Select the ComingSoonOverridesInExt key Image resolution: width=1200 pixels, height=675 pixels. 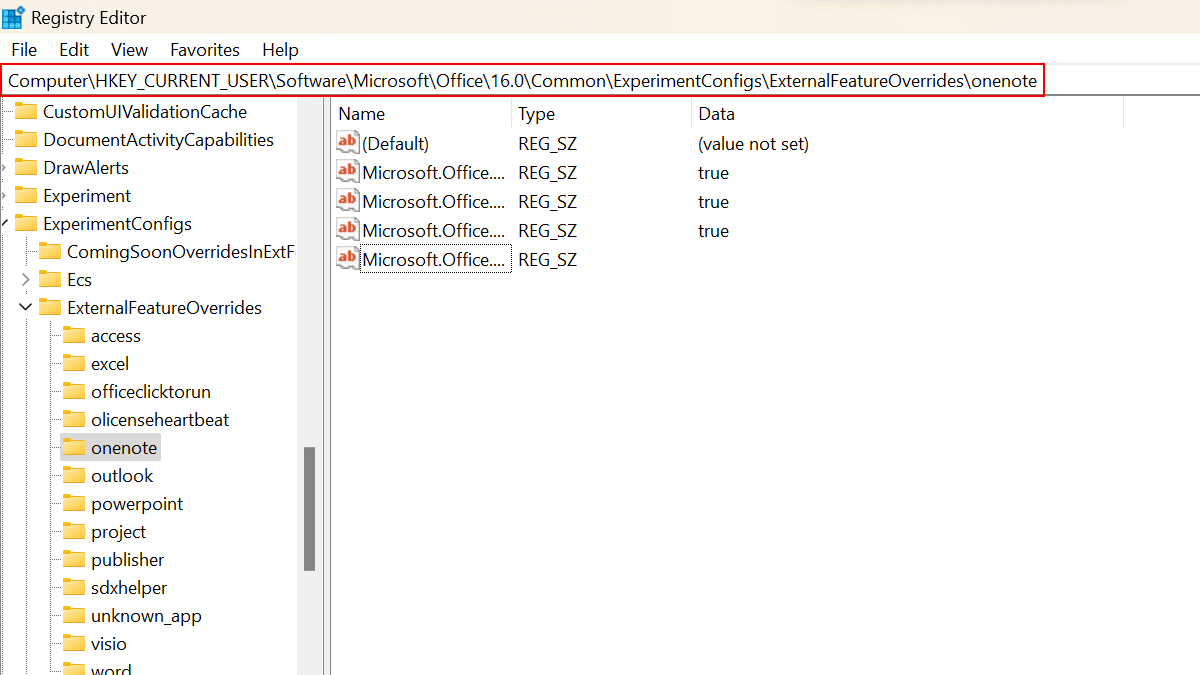pyautogui.click(x=181, y=252)
